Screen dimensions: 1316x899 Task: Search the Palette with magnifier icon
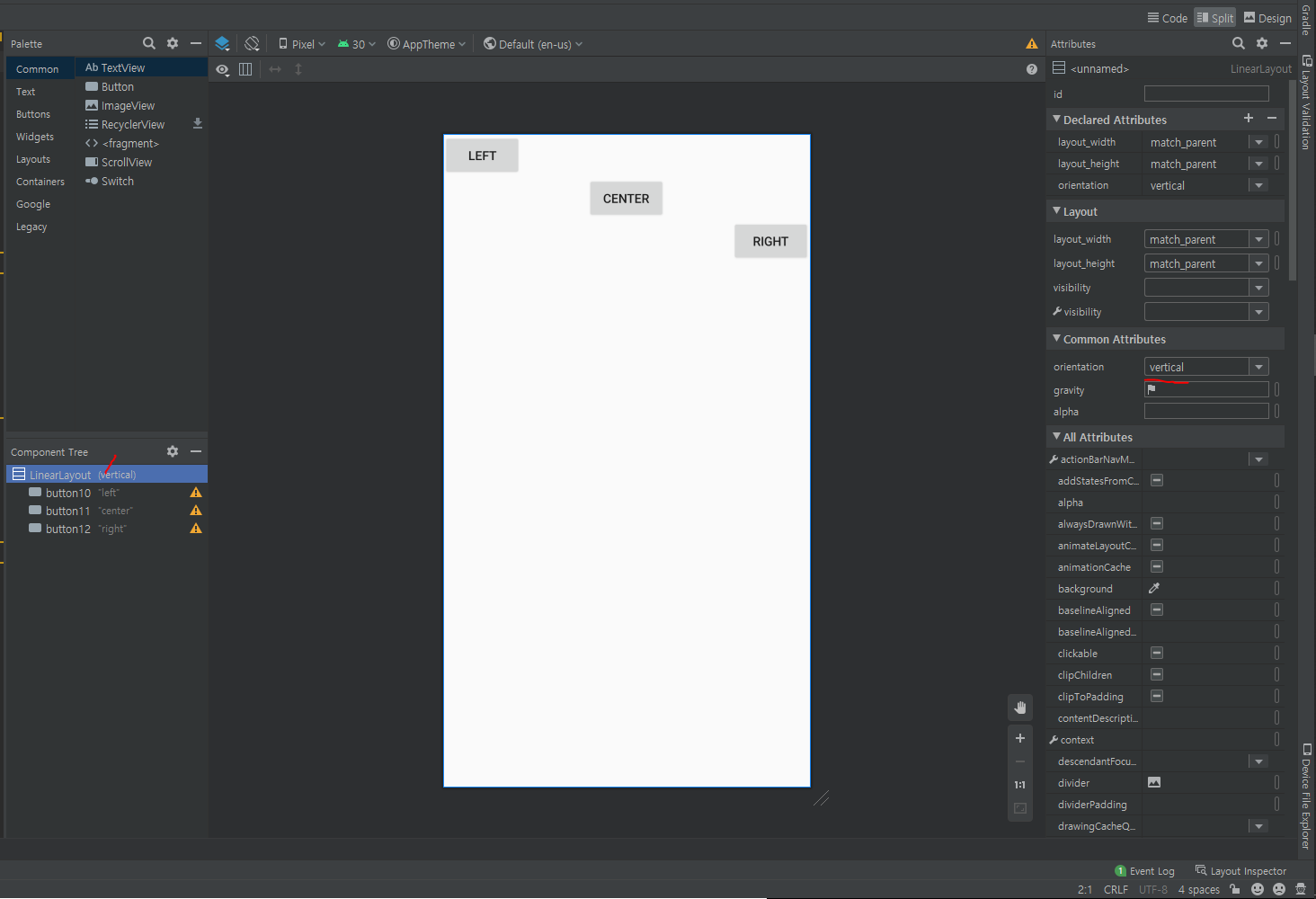(x=149, y=43)
